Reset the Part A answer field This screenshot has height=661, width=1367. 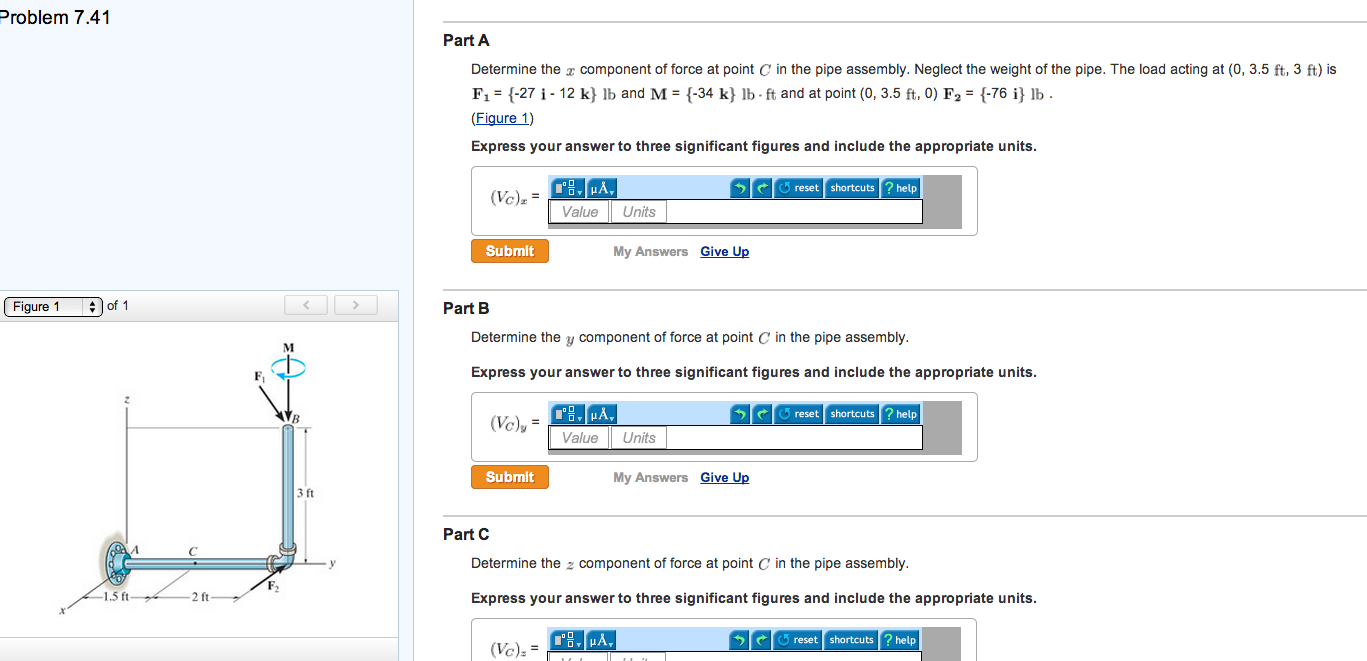tap(798, 187)
